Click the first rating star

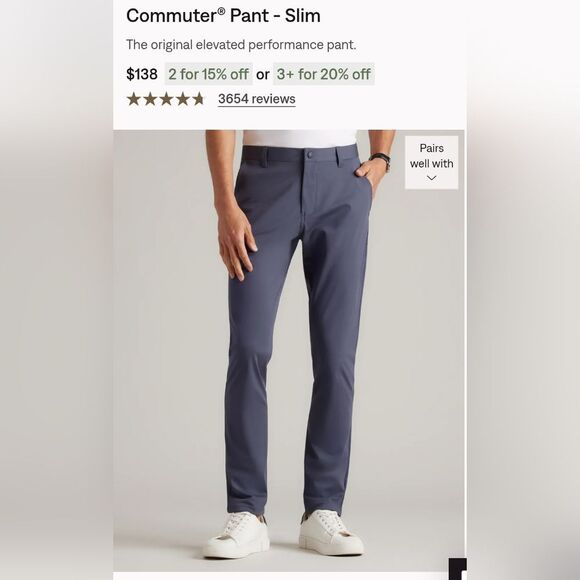tap(134, 99)
